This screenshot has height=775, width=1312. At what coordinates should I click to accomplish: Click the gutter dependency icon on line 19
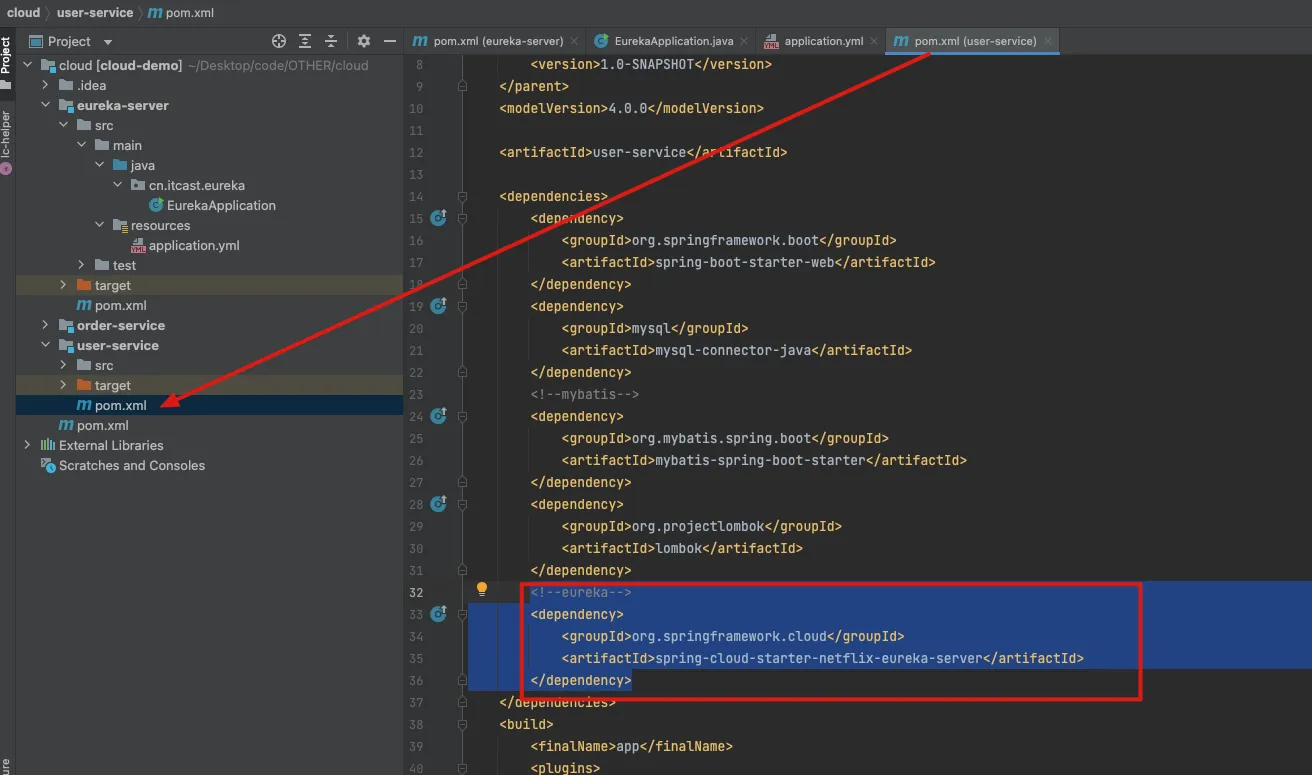[438, 305]
